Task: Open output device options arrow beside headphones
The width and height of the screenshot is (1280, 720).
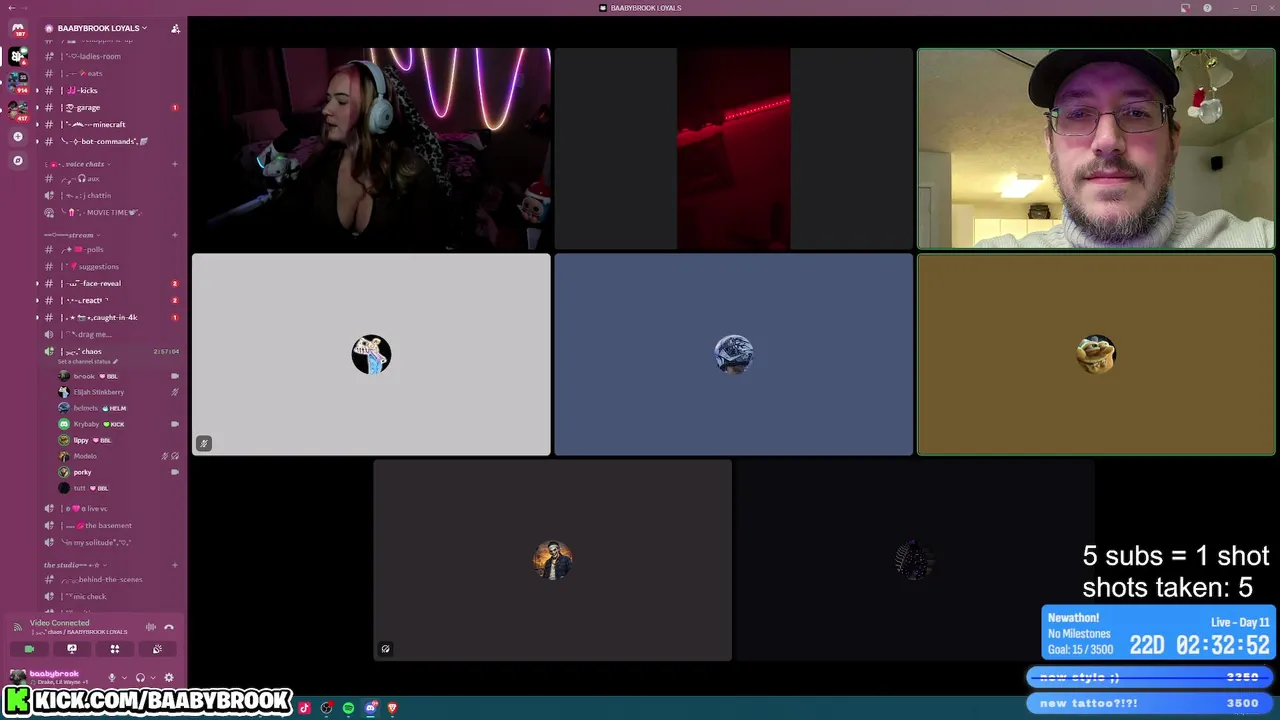Action: pyautogui.click(x=152, y=677)
